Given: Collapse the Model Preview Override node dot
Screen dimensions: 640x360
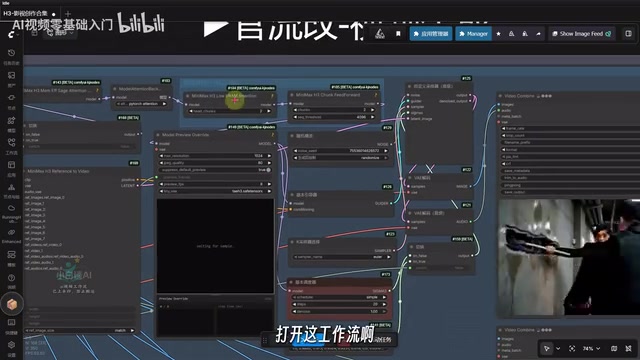Looking at the screenshot, I should [x=158, y=135].
